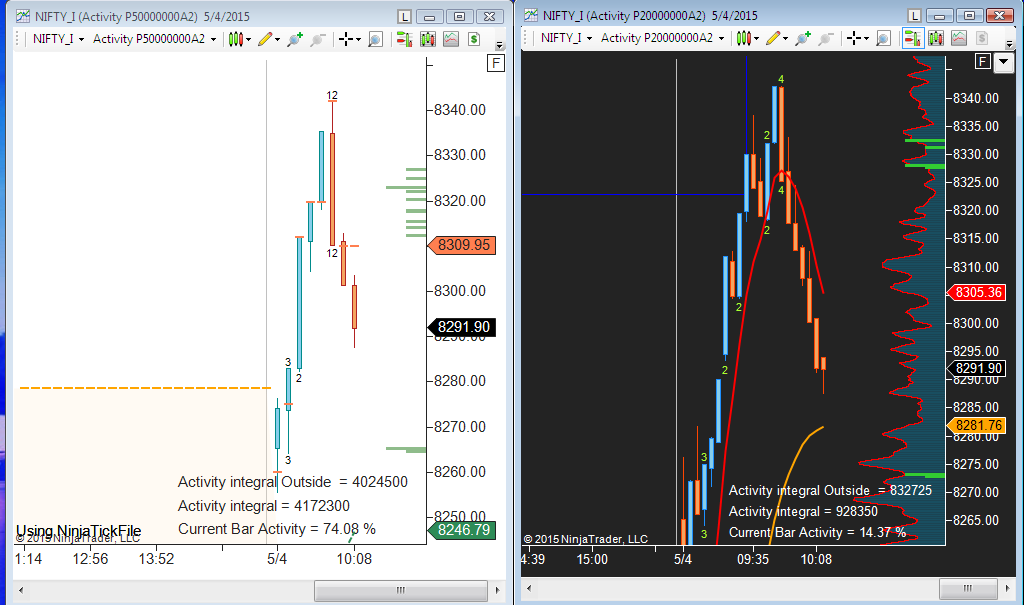Click 'Activity integral = 928350' text
1024x605 pixels.
803,512
